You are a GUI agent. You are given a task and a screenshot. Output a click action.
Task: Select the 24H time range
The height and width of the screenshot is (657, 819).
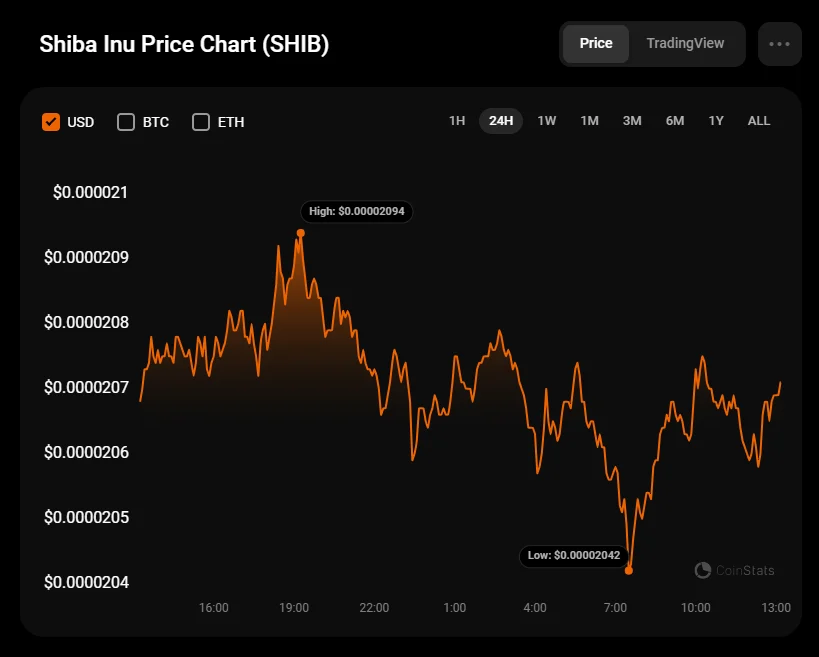(501, 121)
